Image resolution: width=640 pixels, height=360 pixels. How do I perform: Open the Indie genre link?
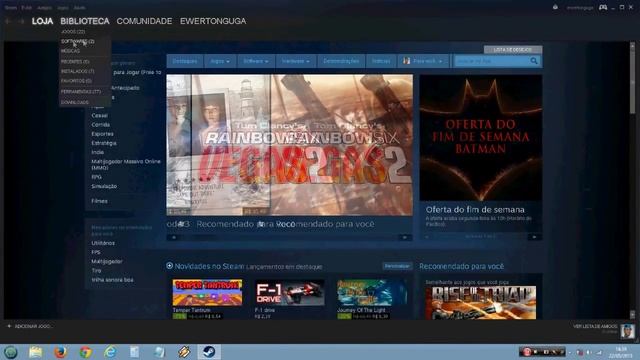98,152
